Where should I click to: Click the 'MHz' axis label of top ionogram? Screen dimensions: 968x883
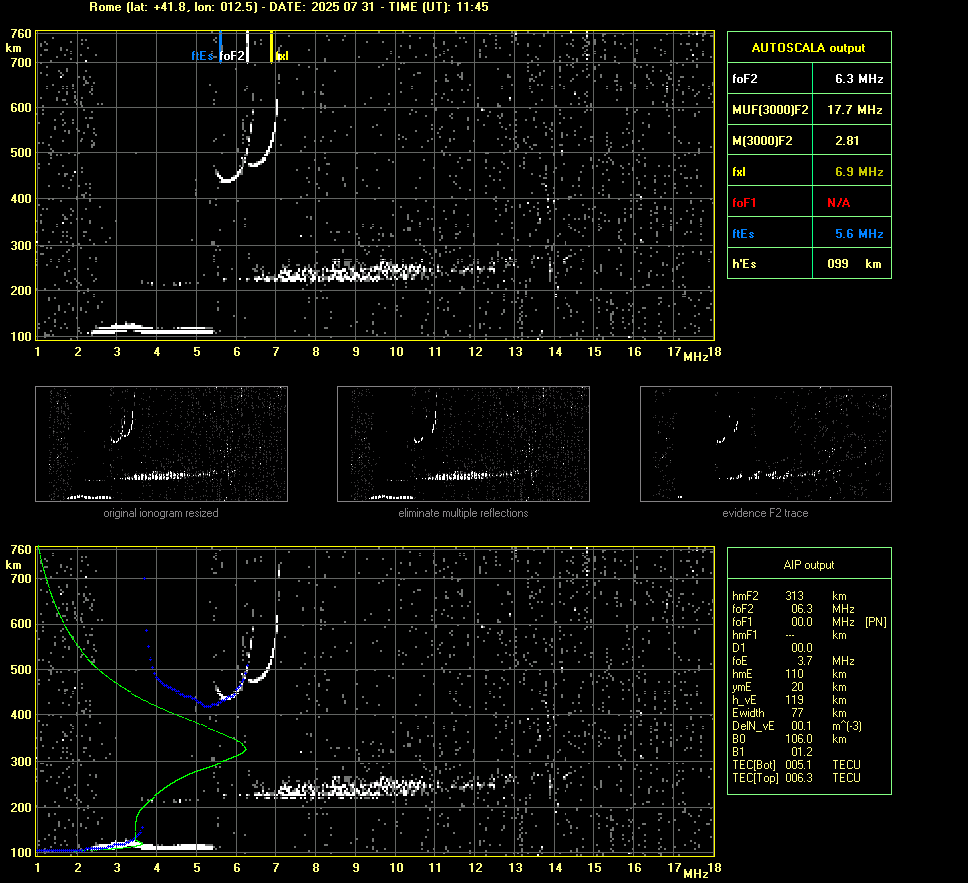[x=696, y=356]
